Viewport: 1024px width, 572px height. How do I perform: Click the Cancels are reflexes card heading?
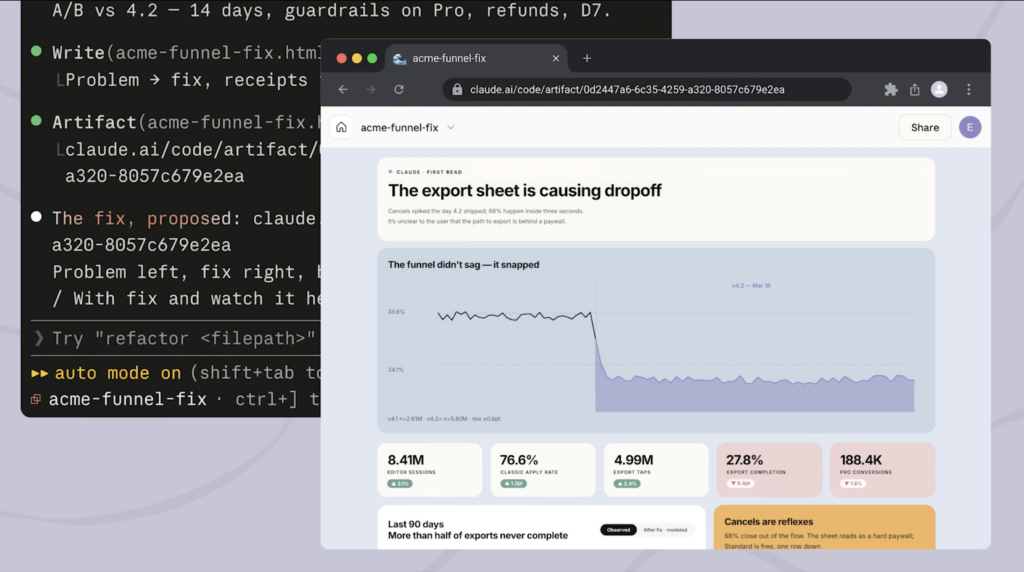tap(769, 522)
